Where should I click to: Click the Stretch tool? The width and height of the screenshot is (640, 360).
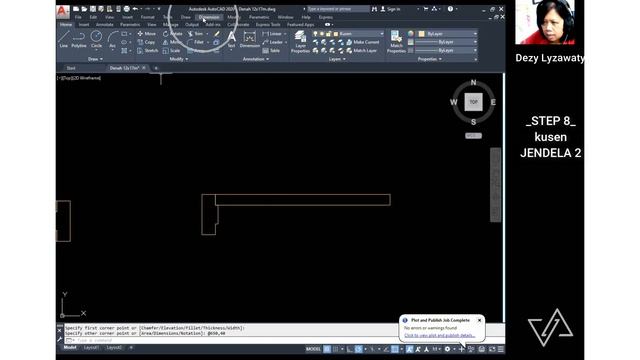click(x=147, y=51)
